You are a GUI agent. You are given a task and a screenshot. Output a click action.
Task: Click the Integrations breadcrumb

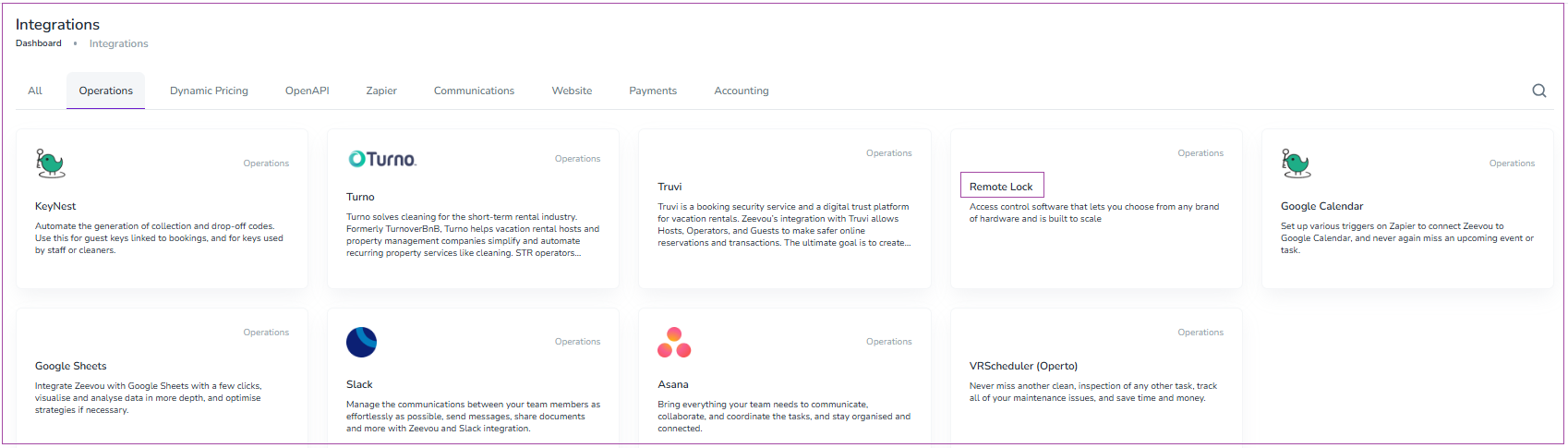[x=118, y=43]
